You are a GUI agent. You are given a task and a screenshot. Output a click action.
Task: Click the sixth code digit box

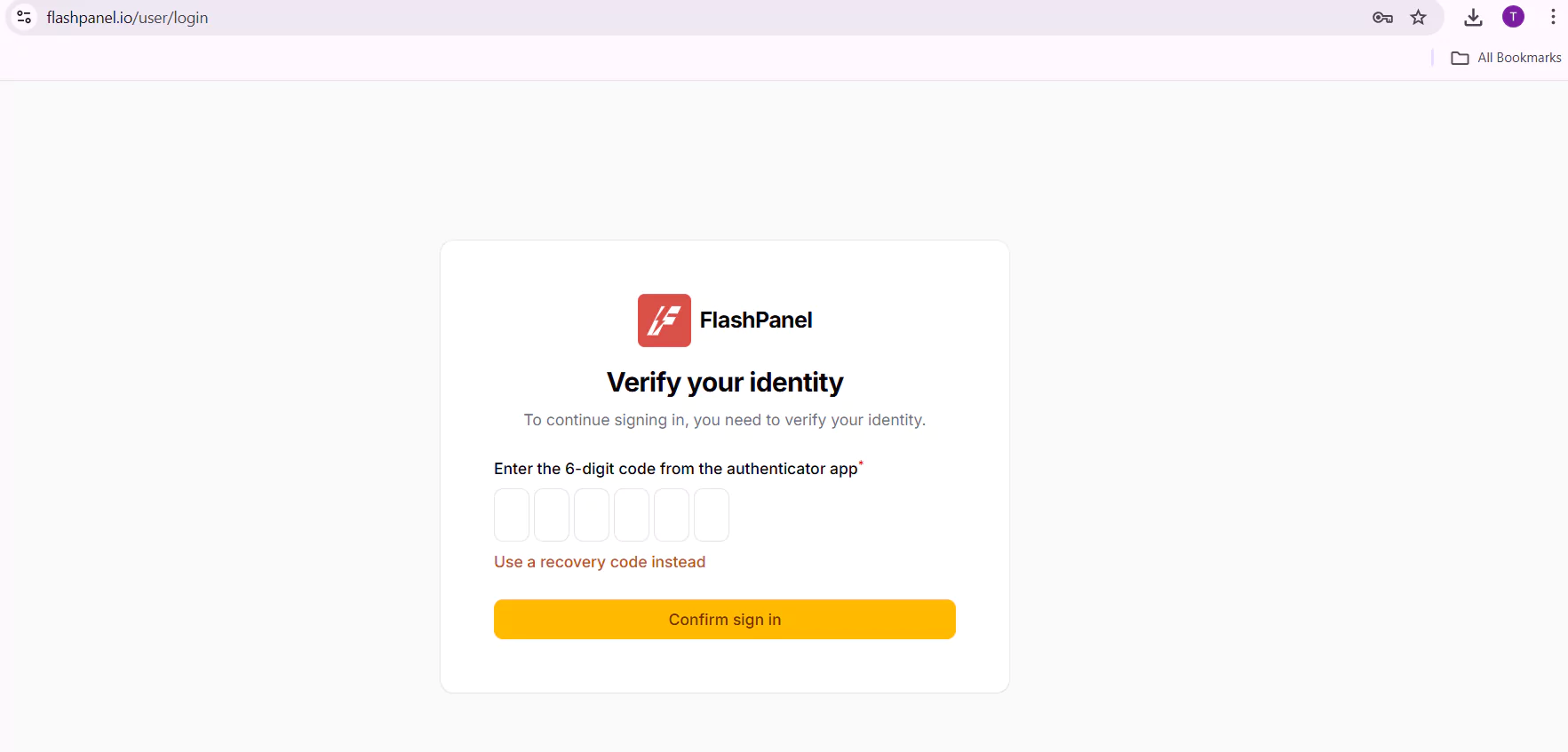[712, 515]
